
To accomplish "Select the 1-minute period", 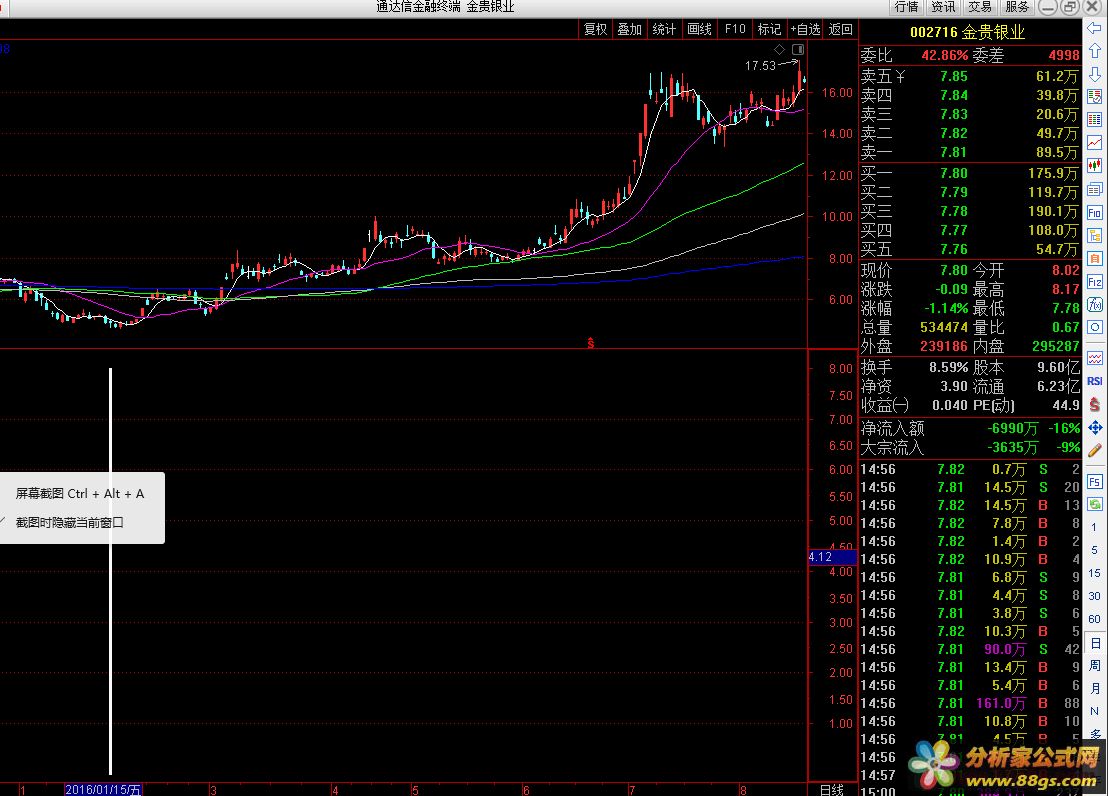I will [x=1094, y=527].
